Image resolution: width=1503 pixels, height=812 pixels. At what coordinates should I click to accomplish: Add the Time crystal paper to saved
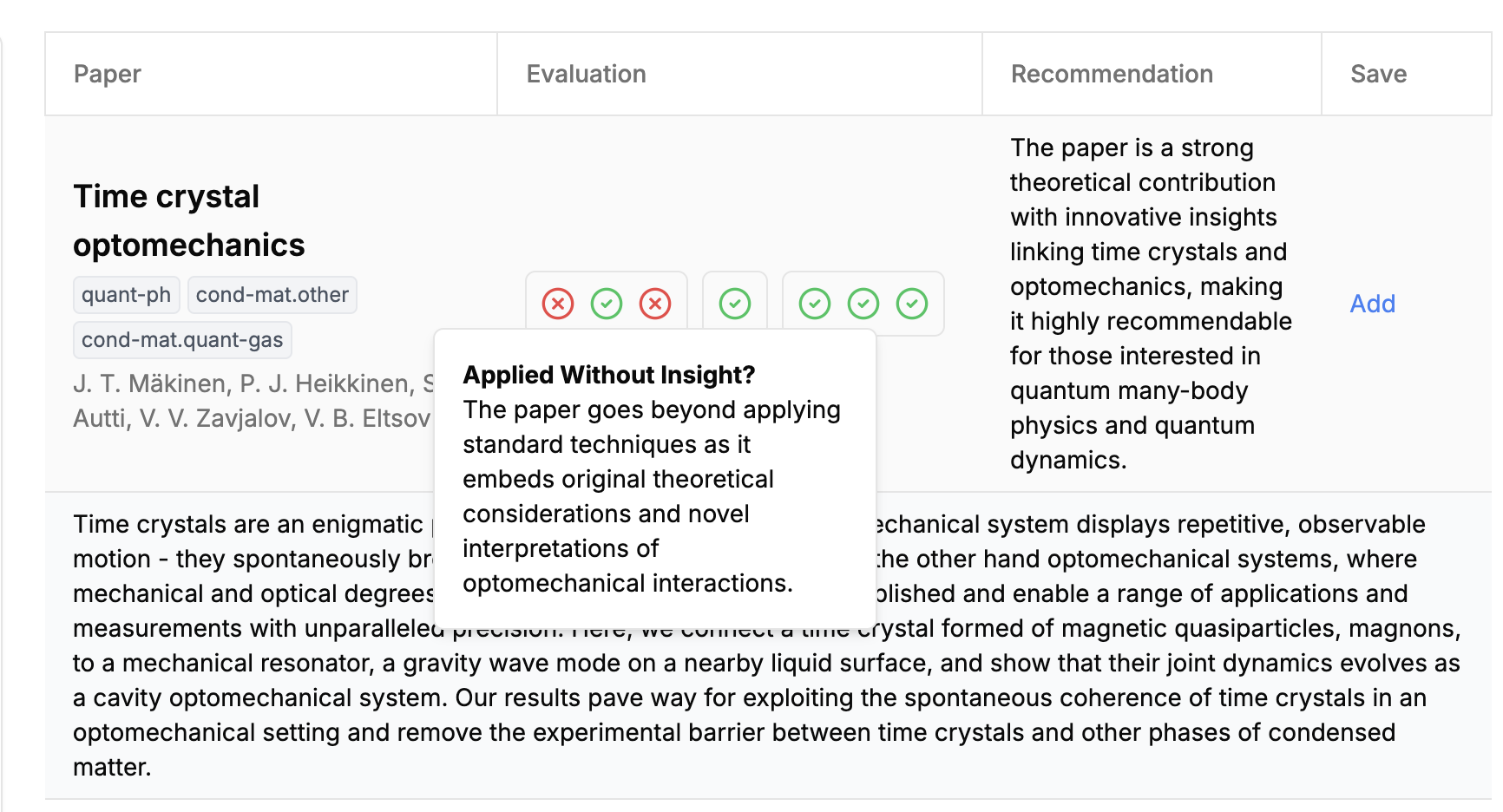[x=1372, y=304]
